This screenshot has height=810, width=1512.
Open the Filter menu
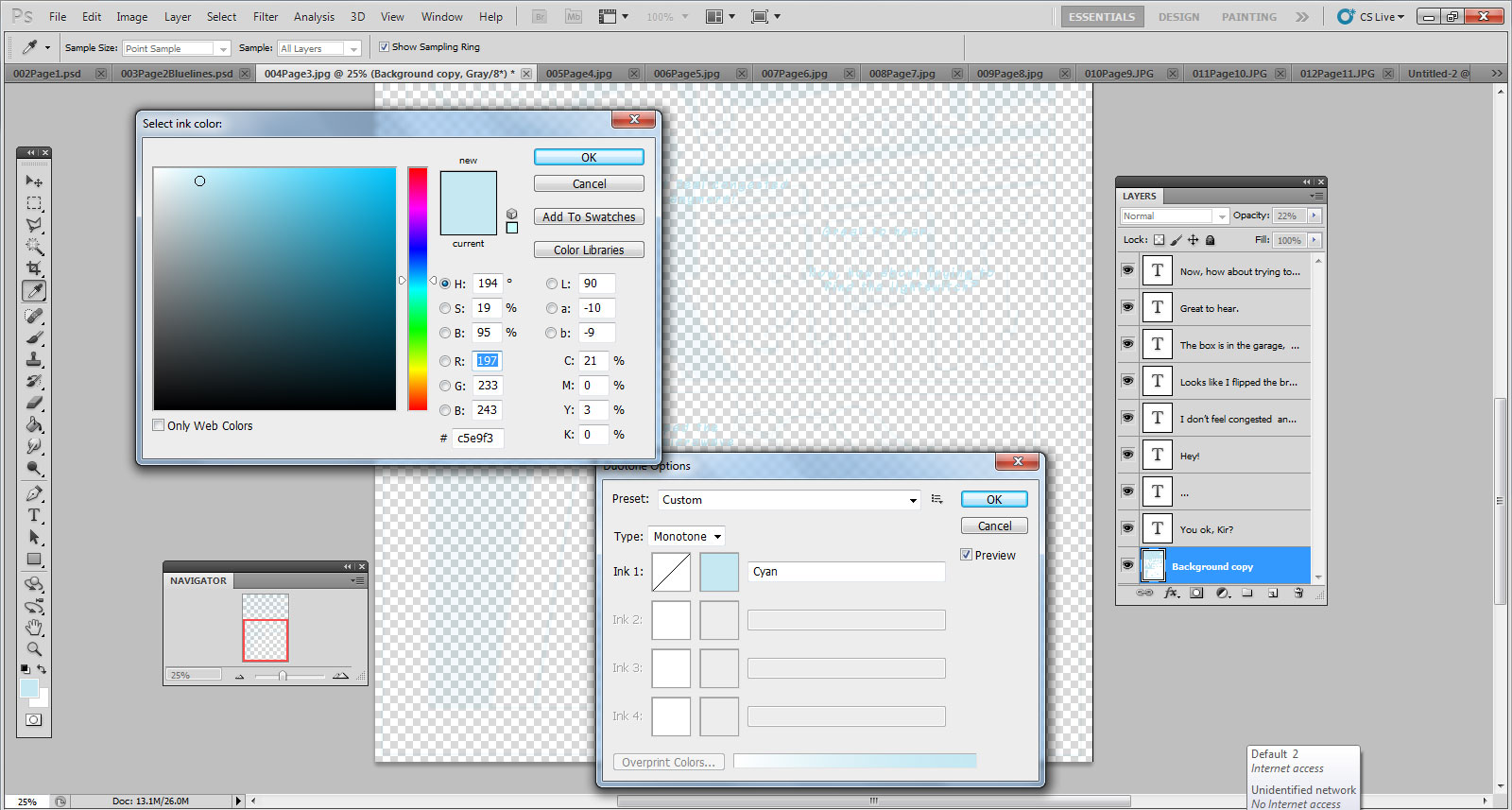(x=266, y=17)
